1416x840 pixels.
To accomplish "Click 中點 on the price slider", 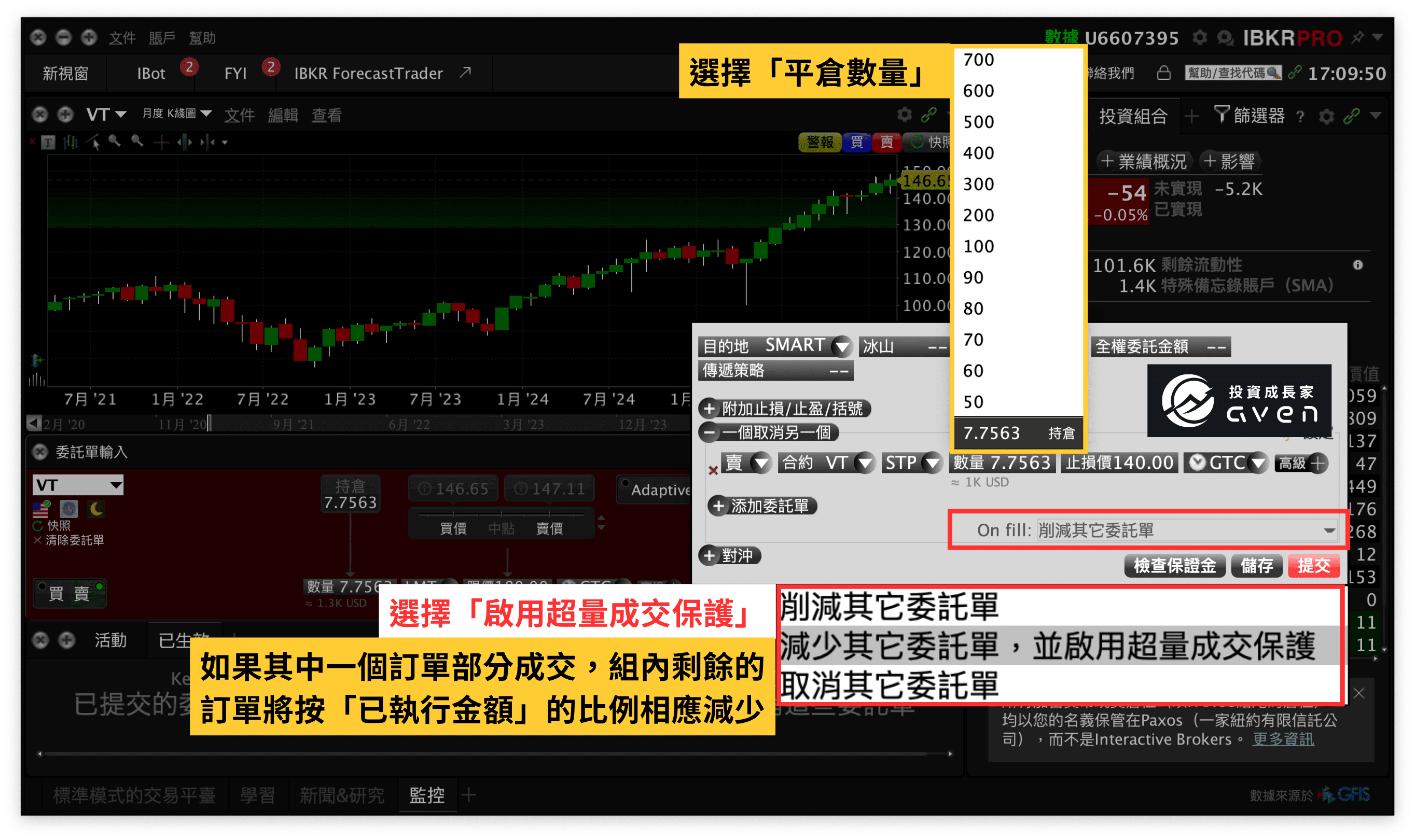I will [x=502, y=528].
